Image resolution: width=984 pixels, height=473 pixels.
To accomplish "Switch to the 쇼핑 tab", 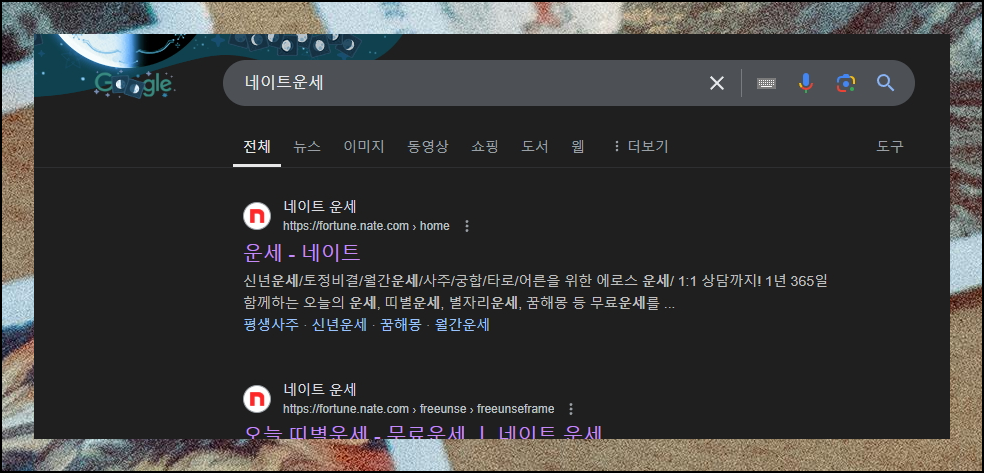I will tap(485, 147).
